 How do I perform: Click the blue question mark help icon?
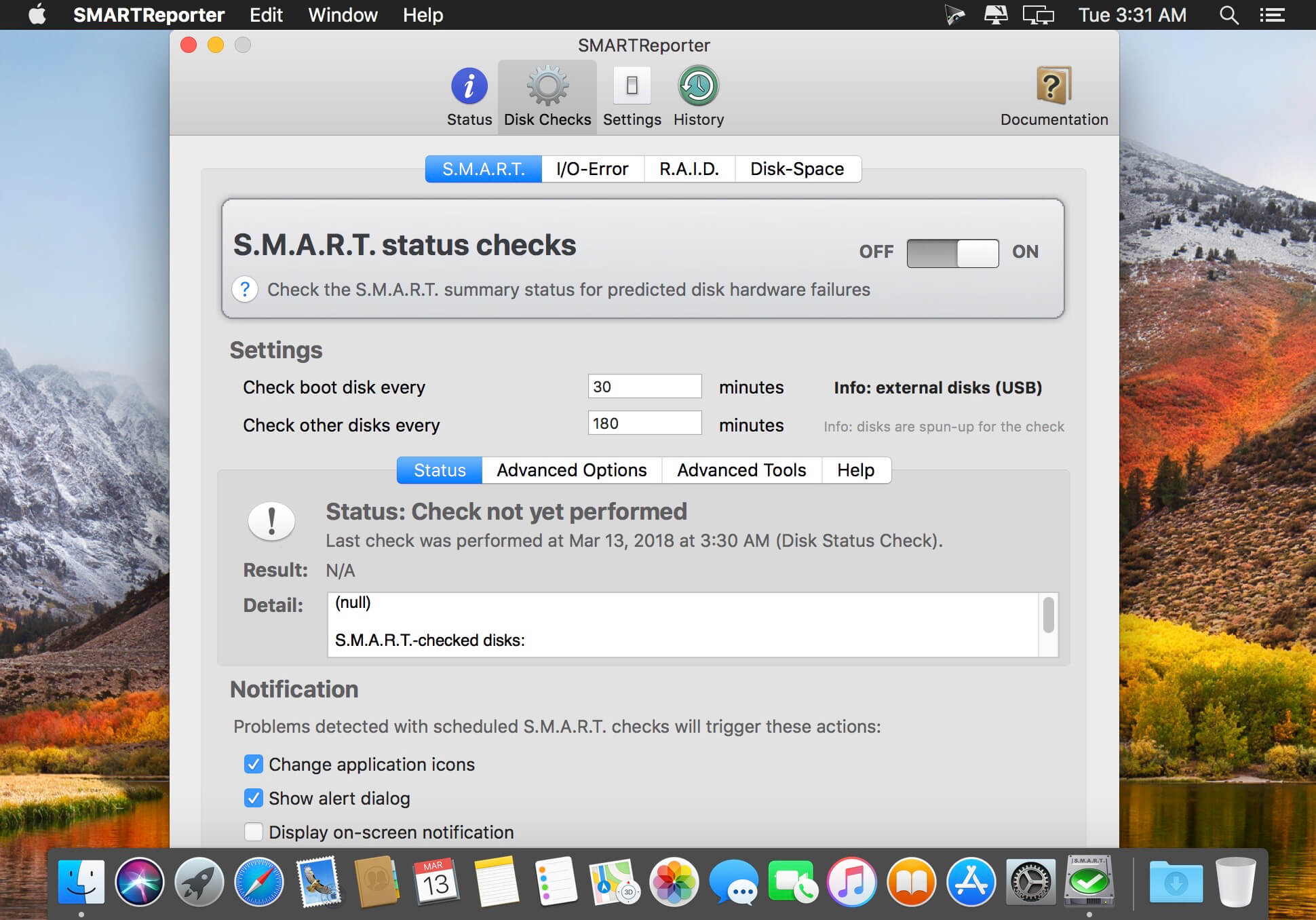[x=245, y=290]
